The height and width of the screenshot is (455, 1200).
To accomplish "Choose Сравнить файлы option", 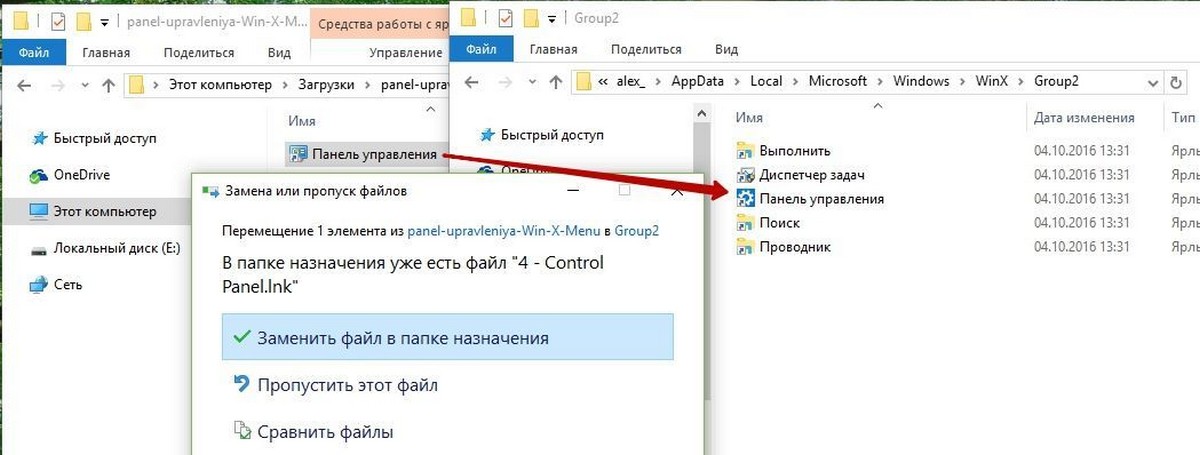I will tap(313, 432).
